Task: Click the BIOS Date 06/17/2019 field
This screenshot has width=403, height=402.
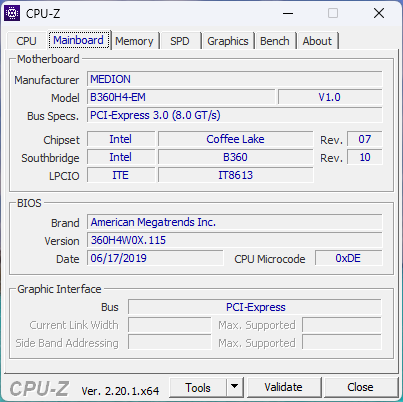Action: point(155,258)
